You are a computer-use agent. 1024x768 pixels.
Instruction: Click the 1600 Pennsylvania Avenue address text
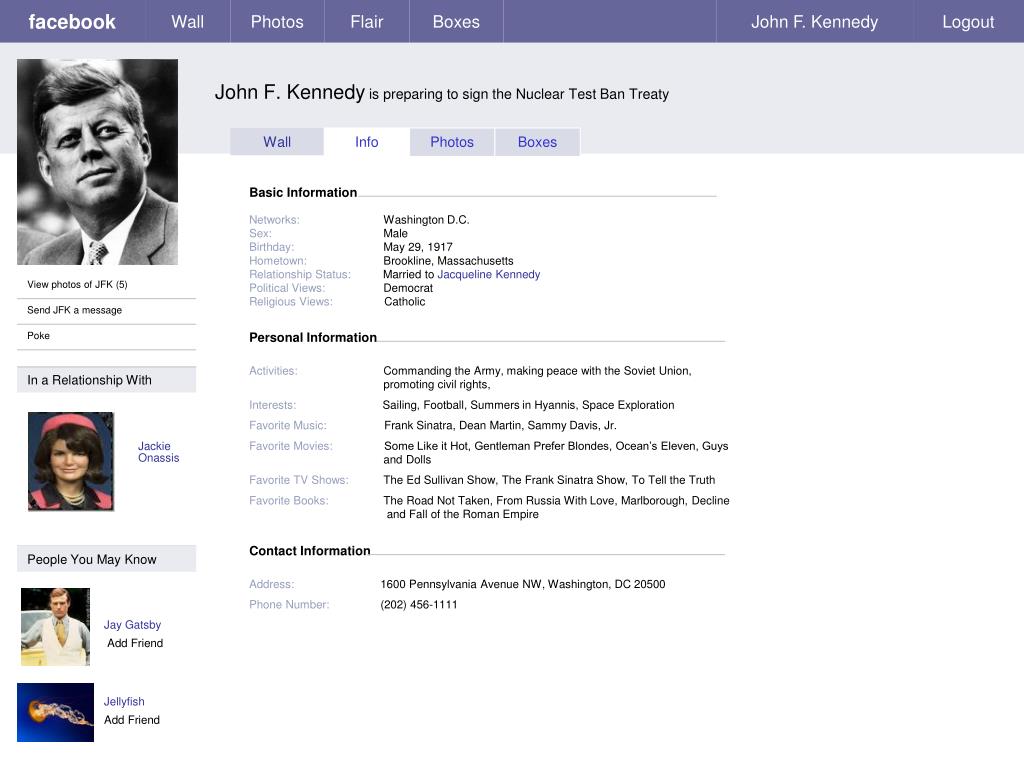click(x=522, y=584)
